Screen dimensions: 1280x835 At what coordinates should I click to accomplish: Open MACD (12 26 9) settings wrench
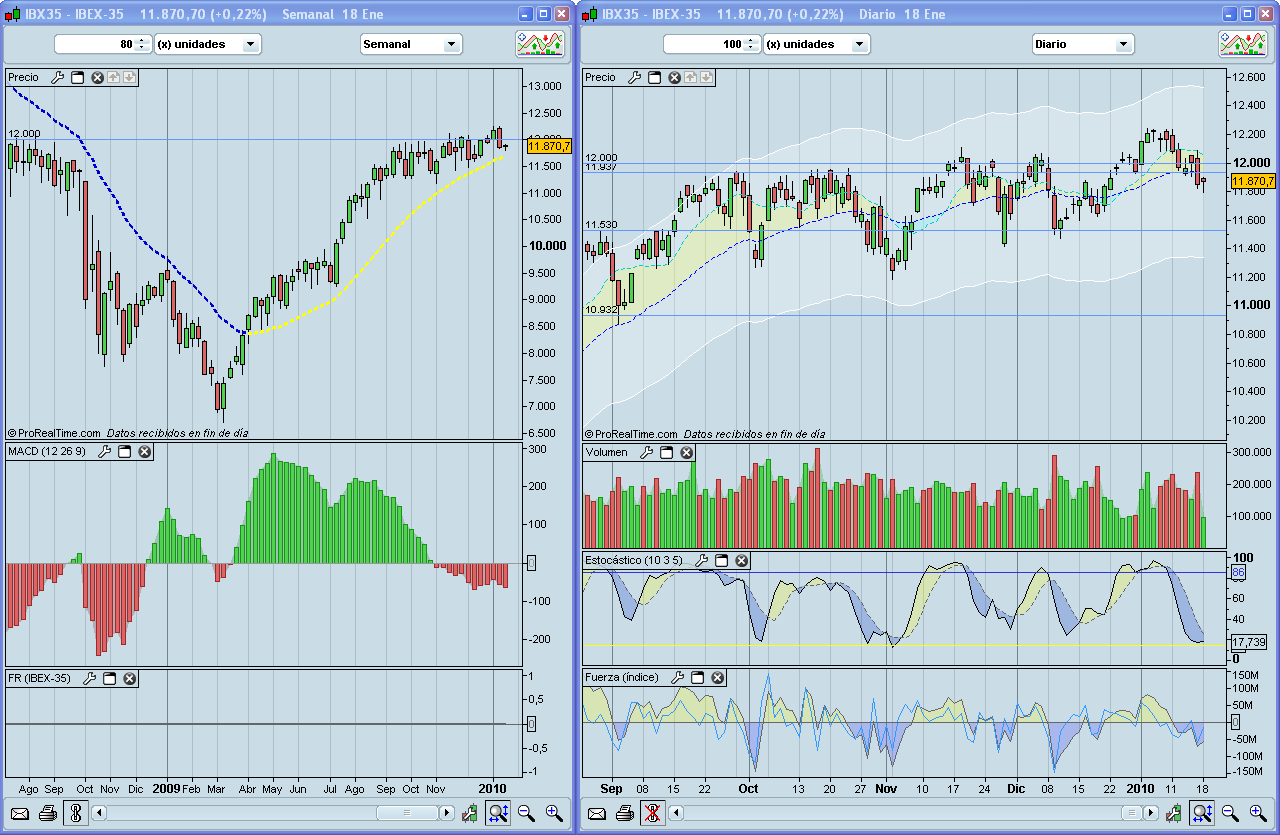[105, 452]
